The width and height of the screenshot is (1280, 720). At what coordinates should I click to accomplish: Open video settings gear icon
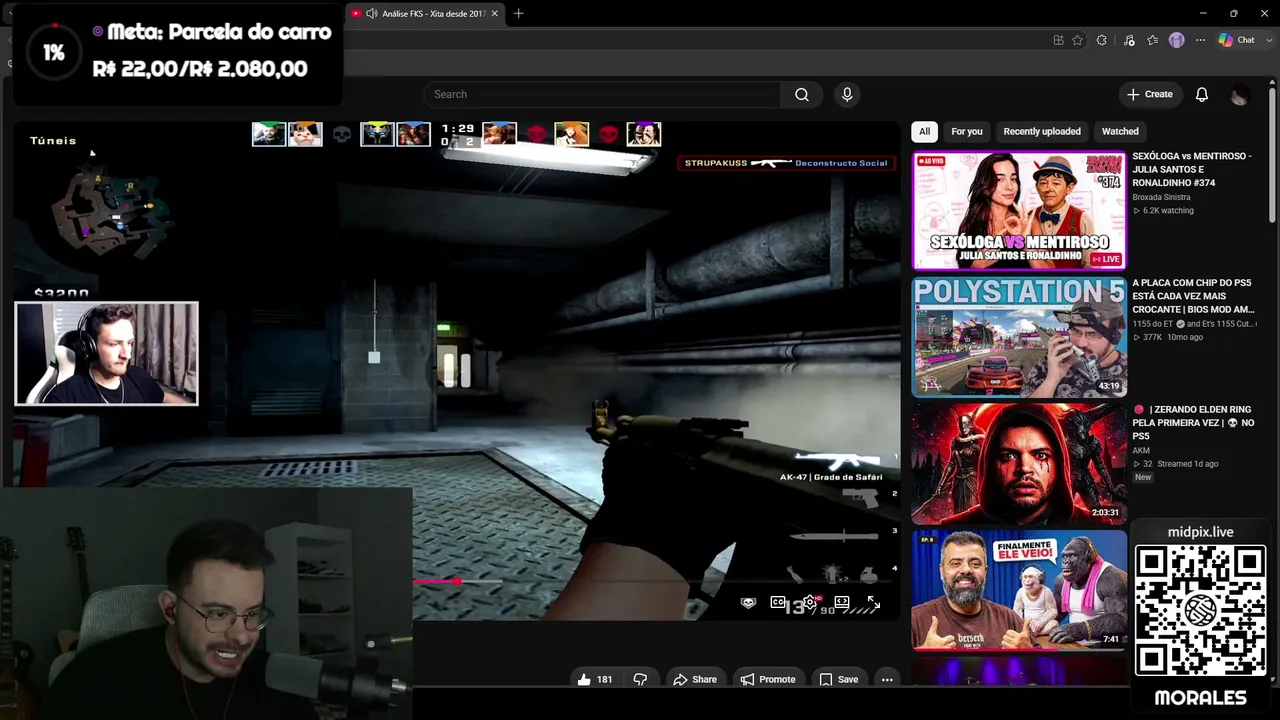point(810,602)
